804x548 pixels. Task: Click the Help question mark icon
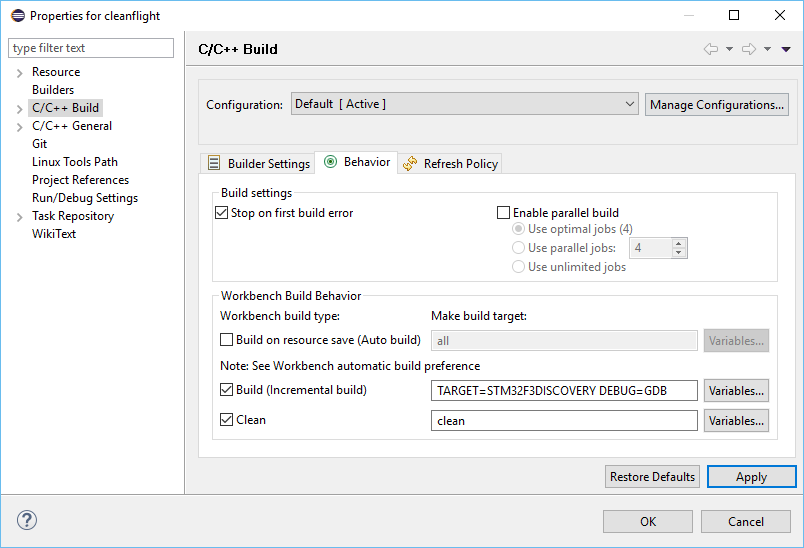[27, 521]
